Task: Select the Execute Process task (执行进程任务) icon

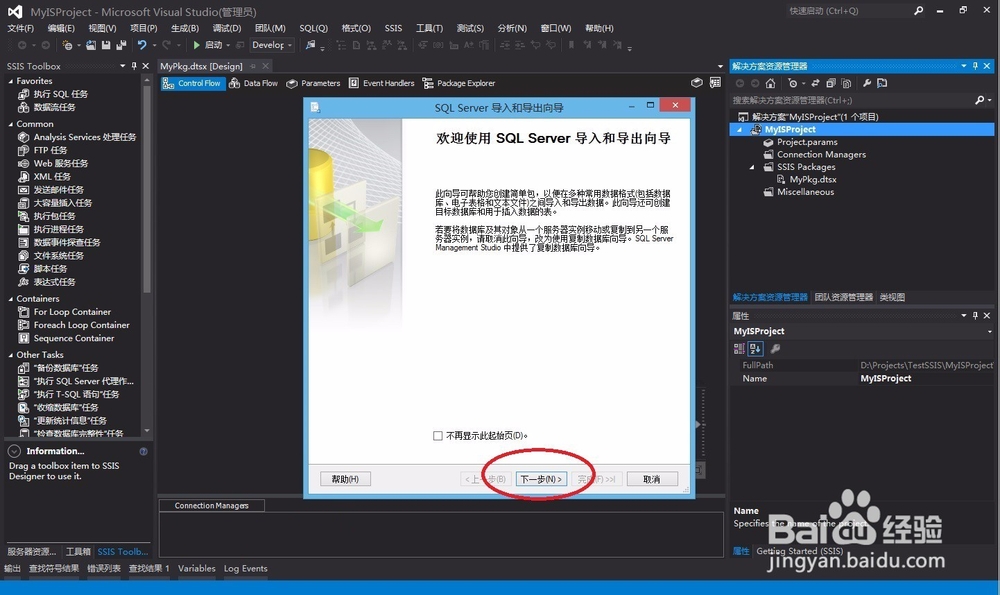Action: click(x=24, y=230)
